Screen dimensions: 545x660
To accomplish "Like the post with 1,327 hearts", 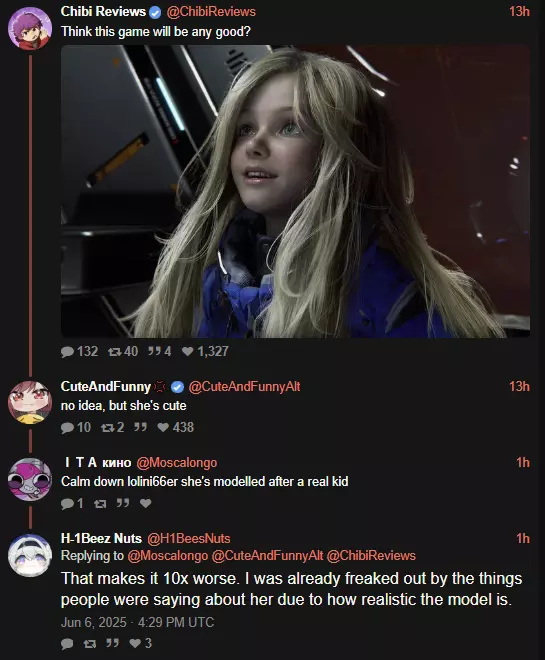I will tap(205, 351).
